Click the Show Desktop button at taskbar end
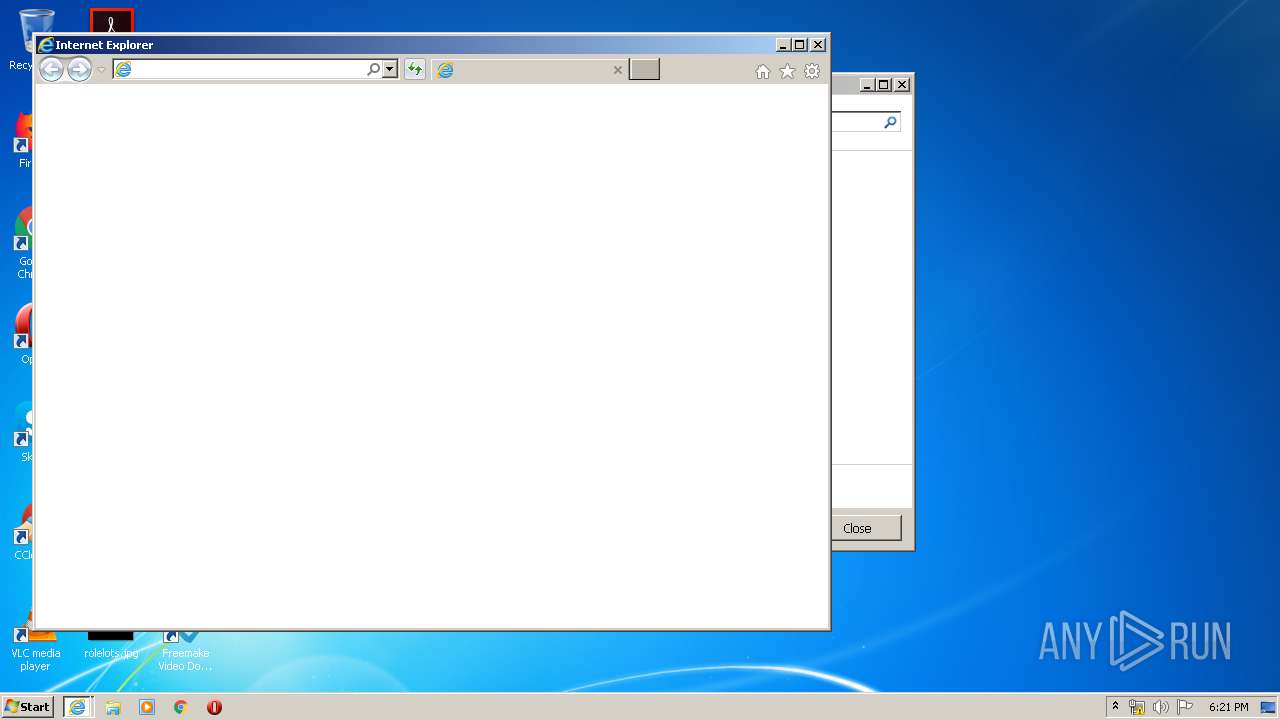Viewport: 1280px width, 720px height. 1269,707
